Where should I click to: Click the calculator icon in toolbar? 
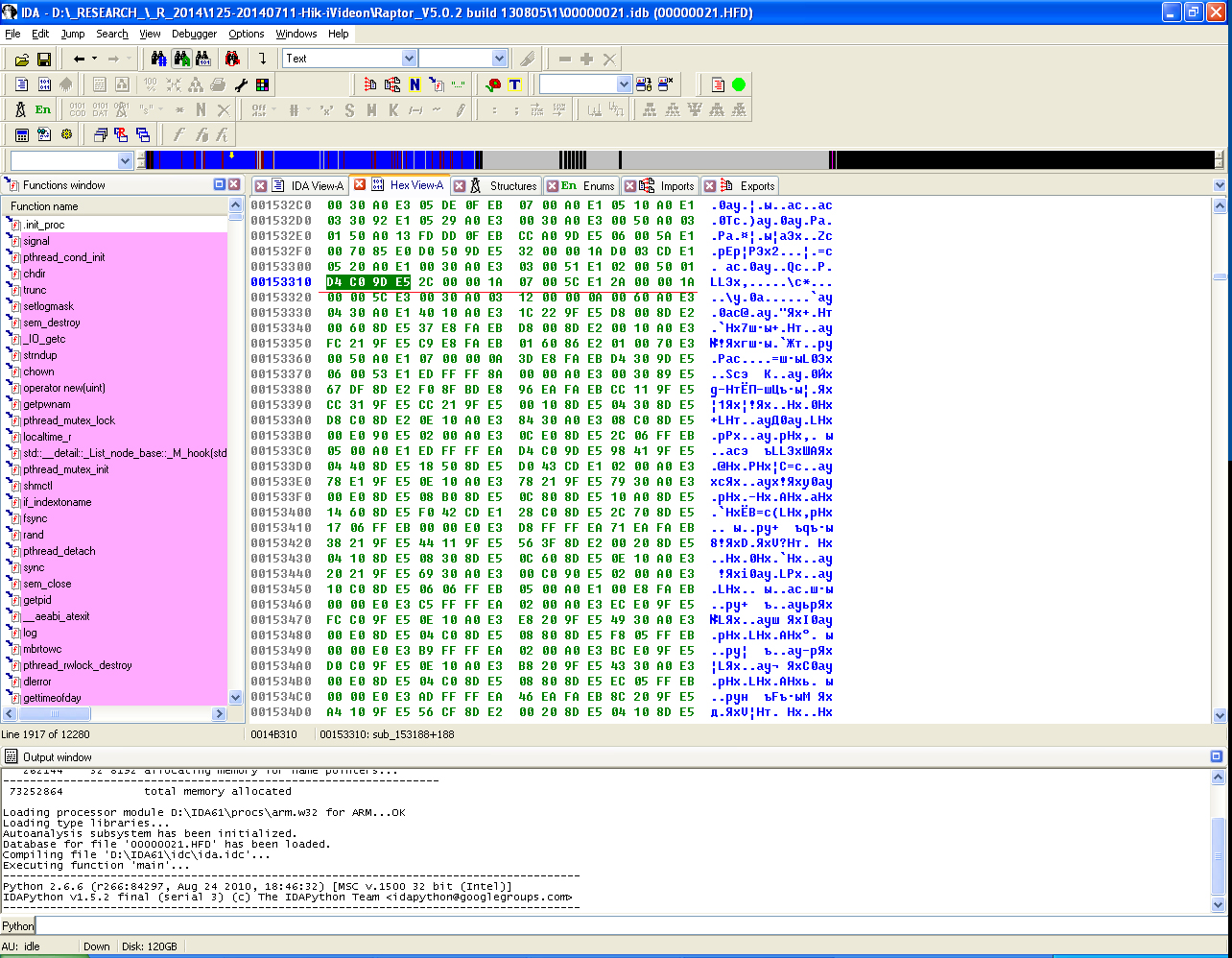coord(21,135)
